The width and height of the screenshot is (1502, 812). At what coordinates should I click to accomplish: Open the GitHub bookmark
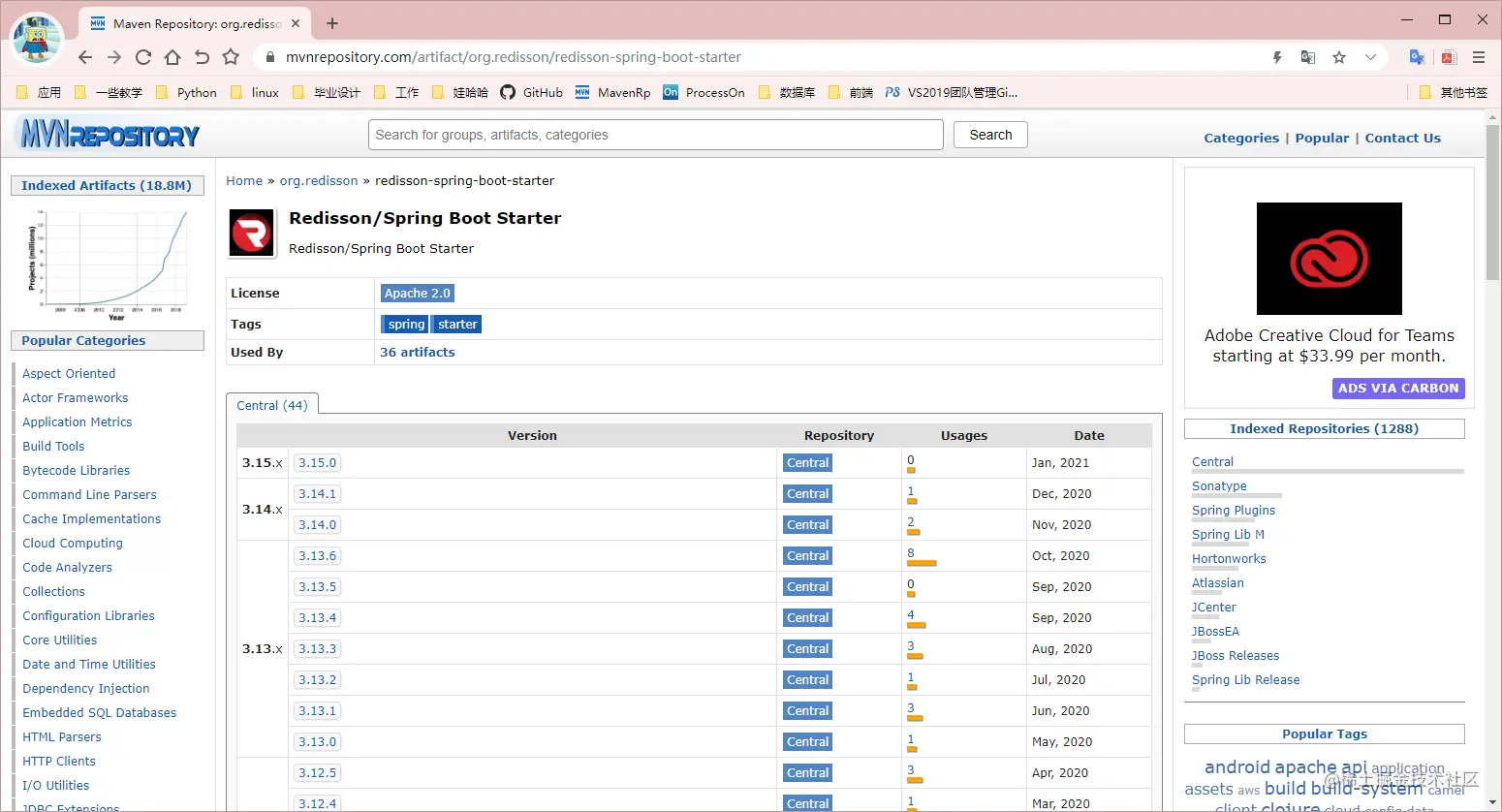click(x=531, y=92)
